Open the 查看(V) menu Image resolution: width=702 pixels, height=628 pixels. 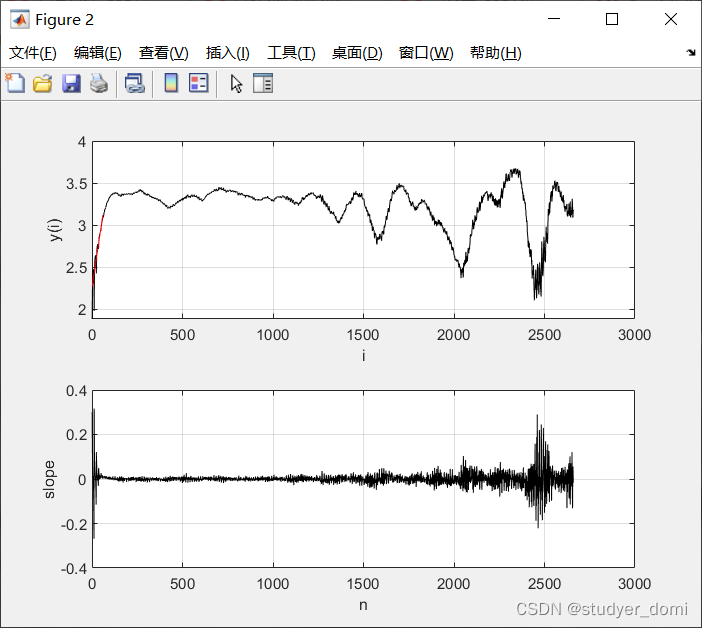(163, 53)
